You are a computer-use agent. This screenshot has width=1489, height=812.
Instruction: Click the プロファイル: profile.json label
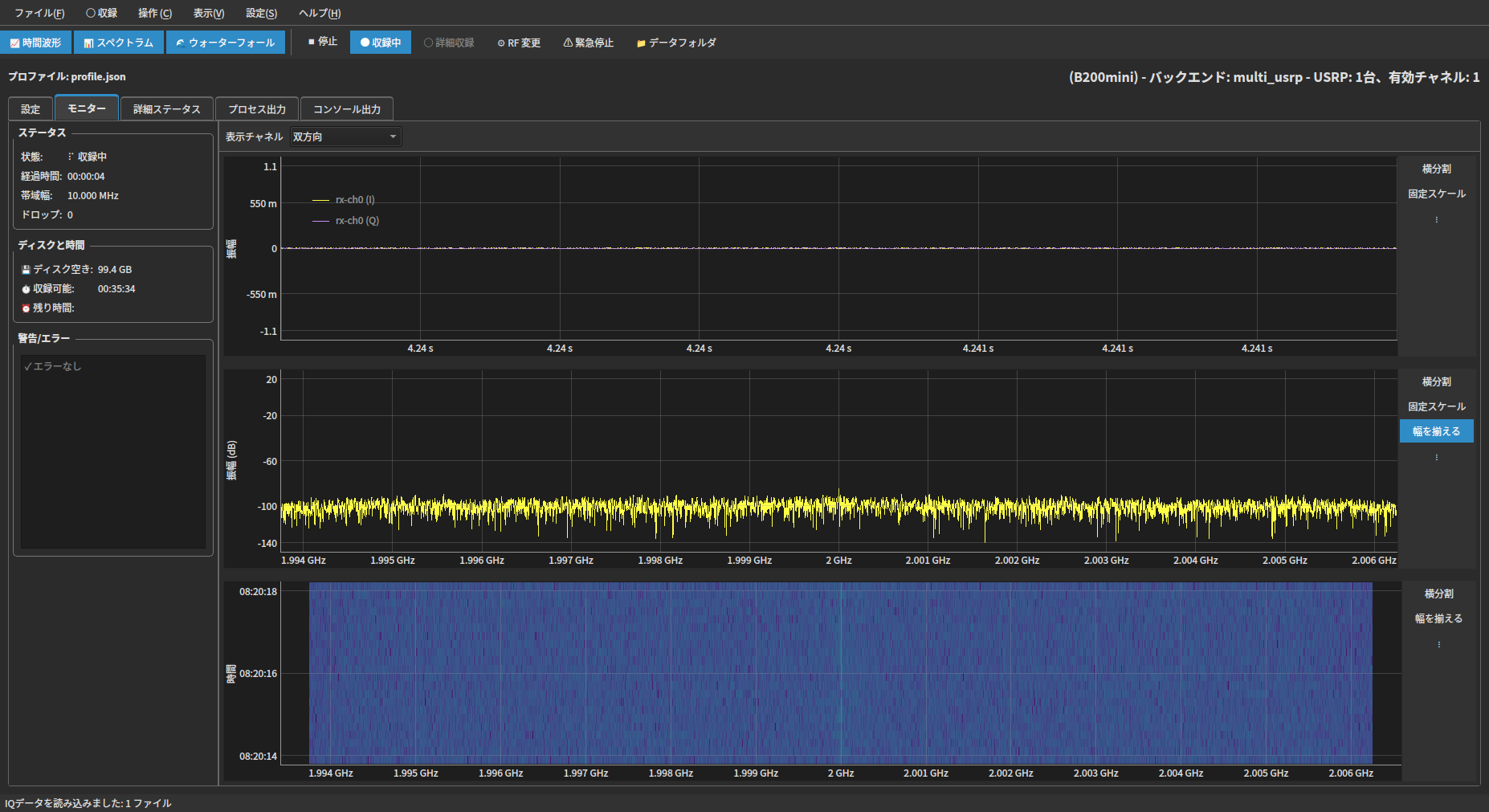(x=67, y=77)
